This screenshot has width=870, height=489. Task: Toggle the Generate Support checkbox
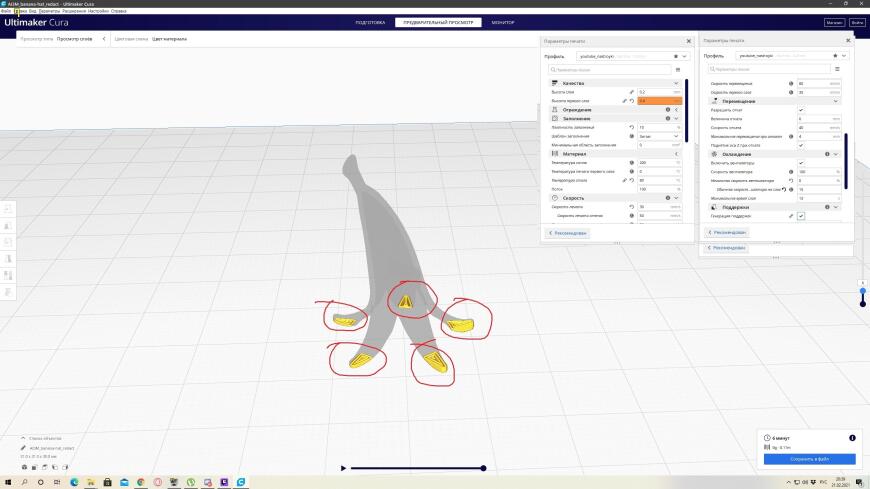801,216
